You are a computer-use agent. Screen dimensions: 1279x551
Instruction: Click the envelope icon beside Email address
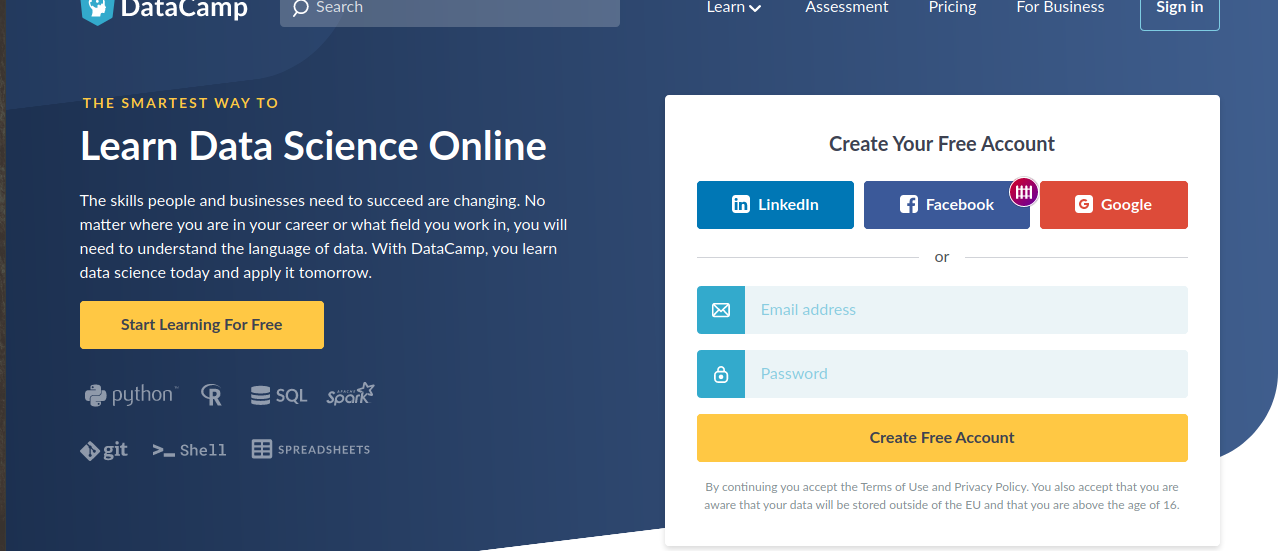click(721, 310)
